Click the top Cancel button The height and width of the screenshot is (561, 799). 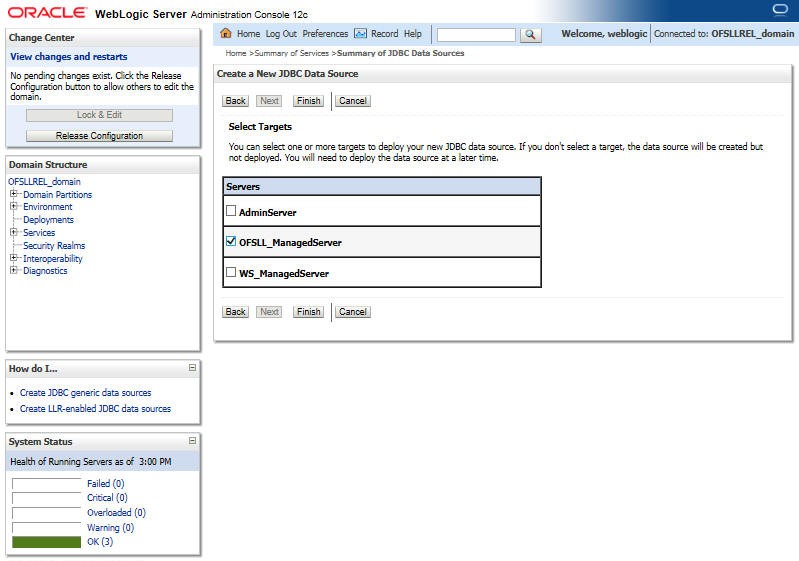click(353, 101)
